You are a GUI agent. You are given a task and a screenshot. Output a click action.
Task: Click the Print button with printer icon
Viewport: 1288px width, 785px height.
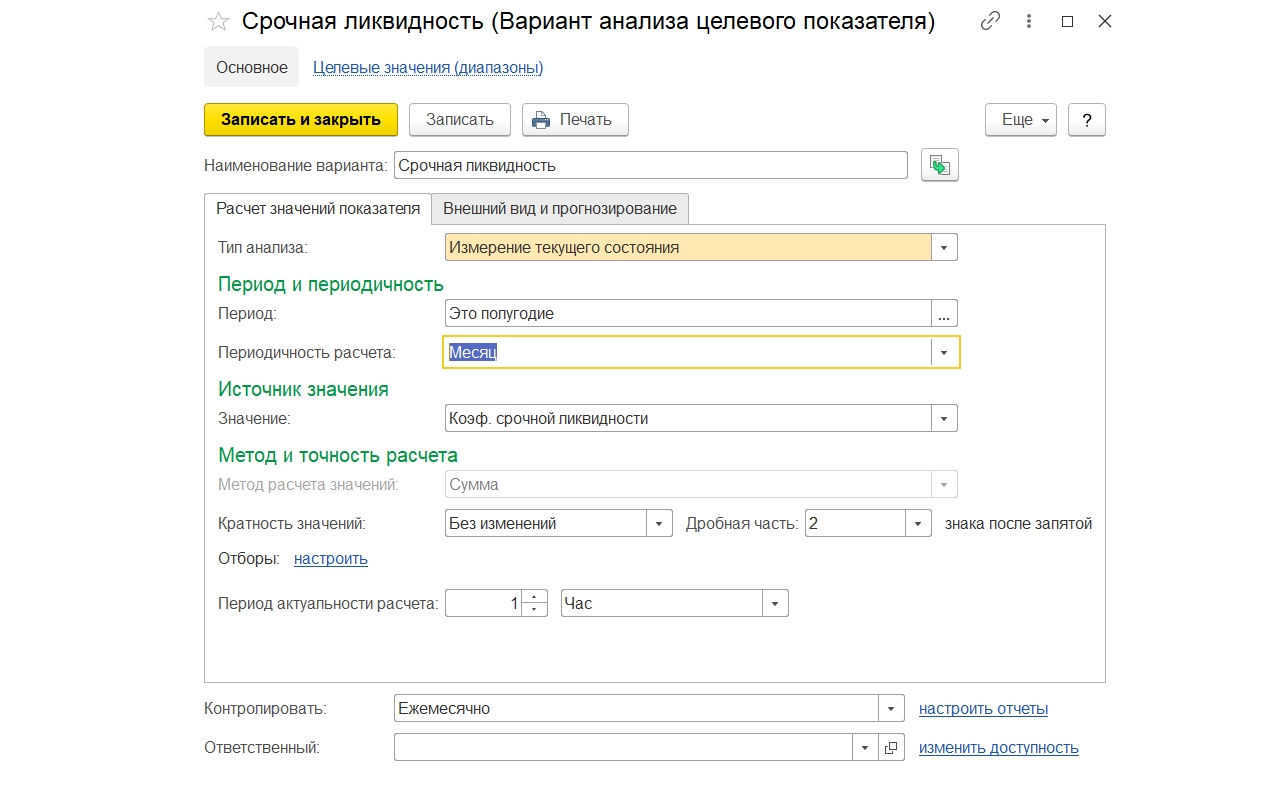(574, 120)
